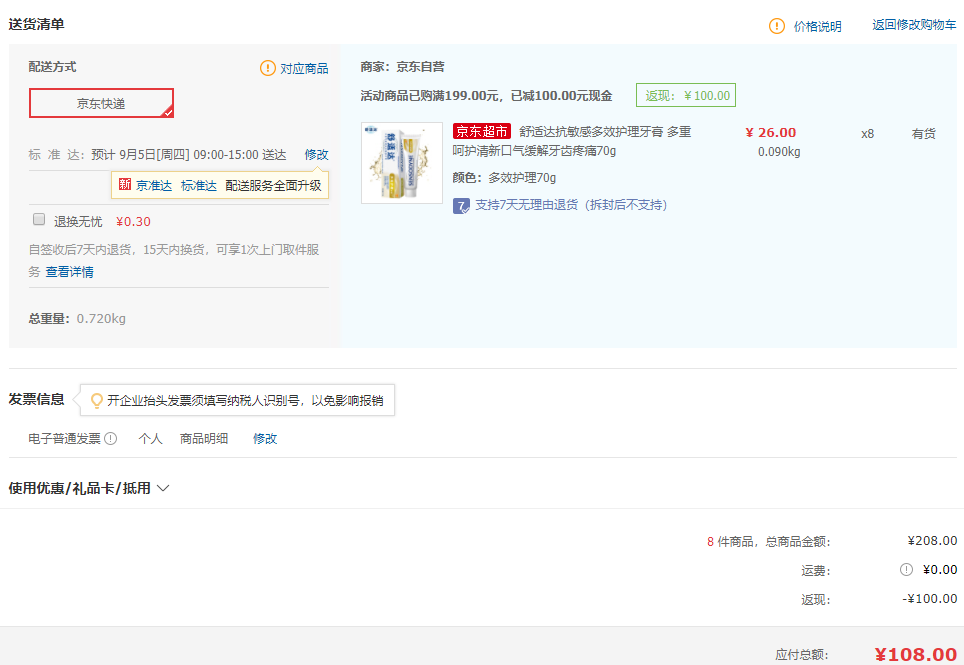This screenshot has height=665, width=964.
Task: Click the info icon beside 电子普通发票
Action: (111, 438)
